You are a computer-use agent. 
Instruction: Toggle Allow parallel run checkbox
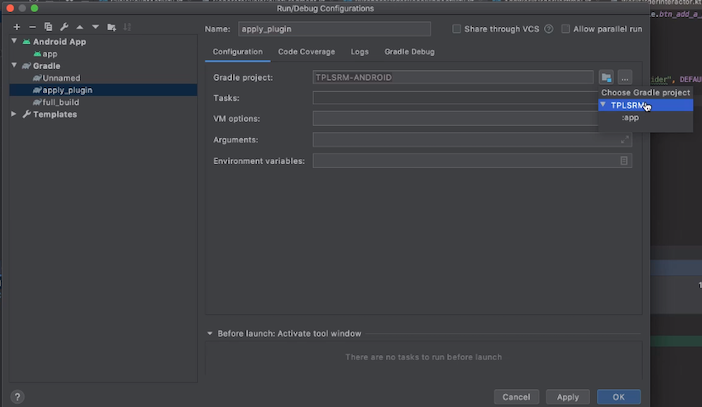pyautogui.click(x=566, y=29)
